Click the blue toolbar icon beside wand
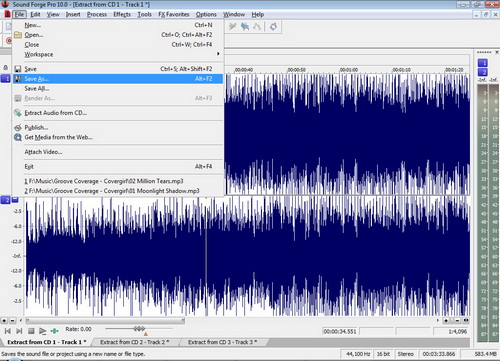This screenshot has width=500, height=361. [245, 26]
